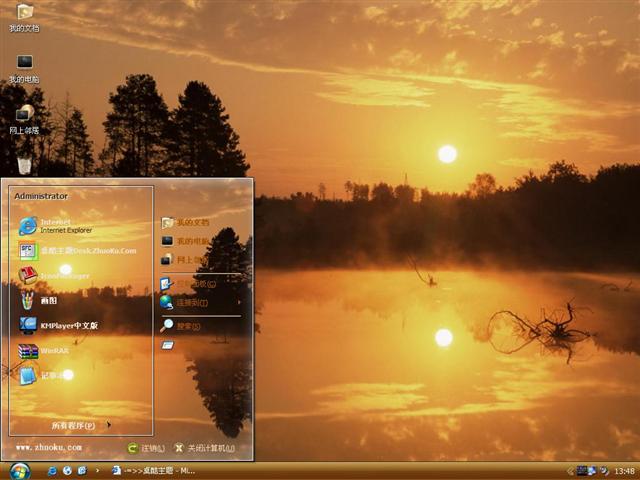Click the 关闭计算机 shutdown button

pyautogui.click(x=205, y=448)
